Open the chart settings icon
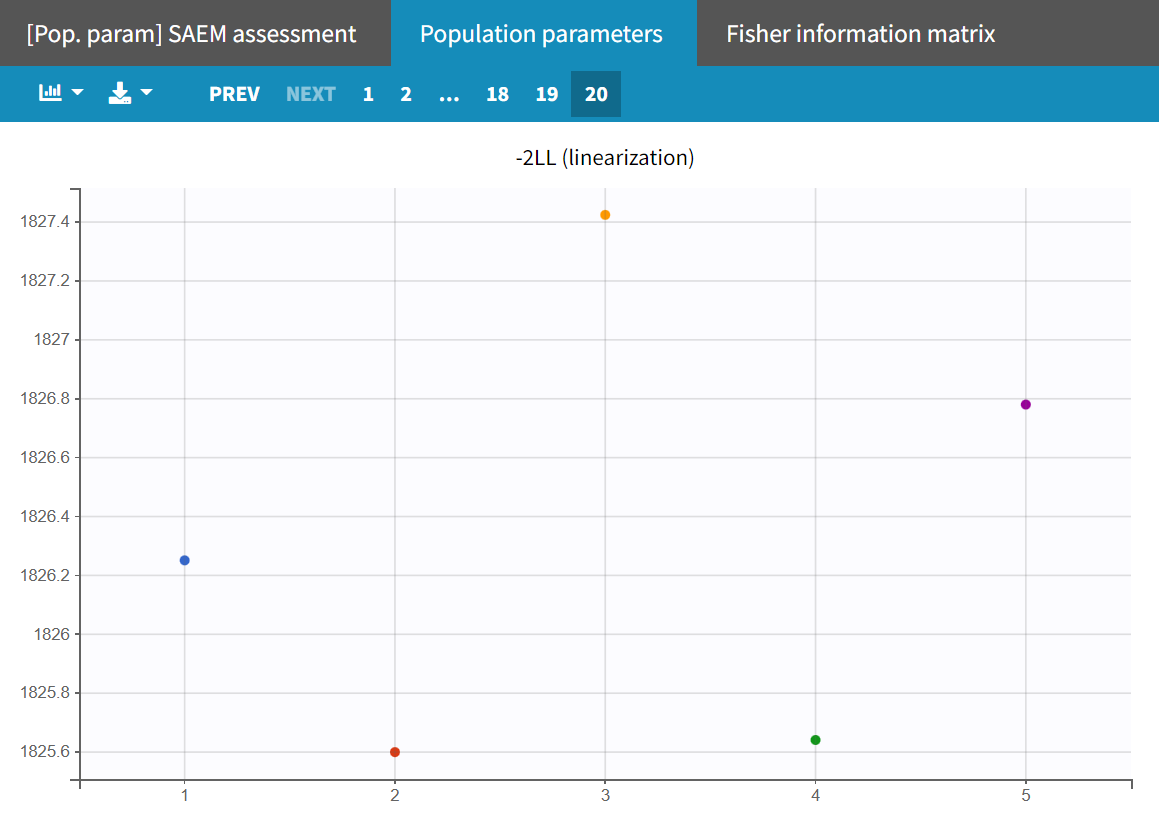1159x836 pixels. point(50,93)
